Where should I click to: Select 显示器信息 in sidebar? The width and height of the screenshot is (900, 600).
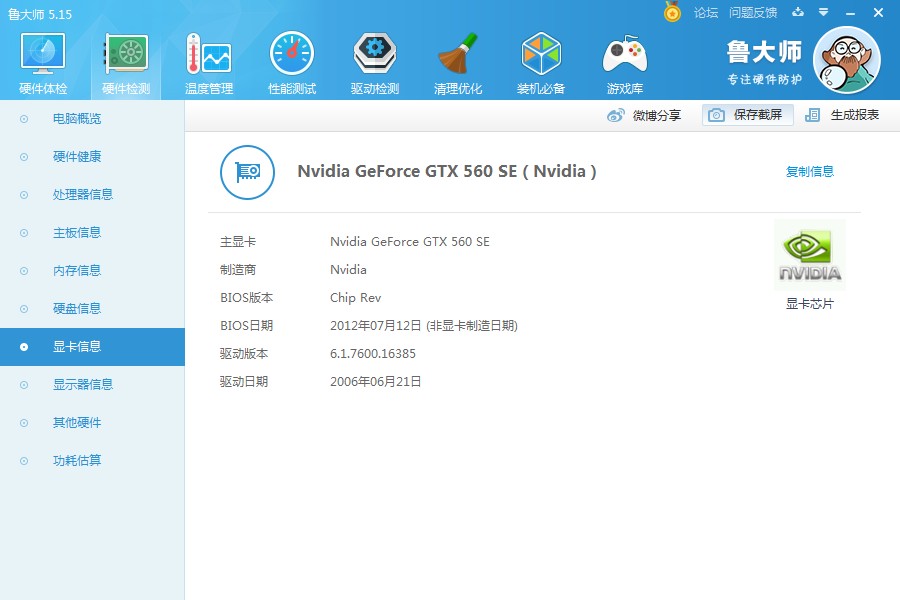point(92,385)
